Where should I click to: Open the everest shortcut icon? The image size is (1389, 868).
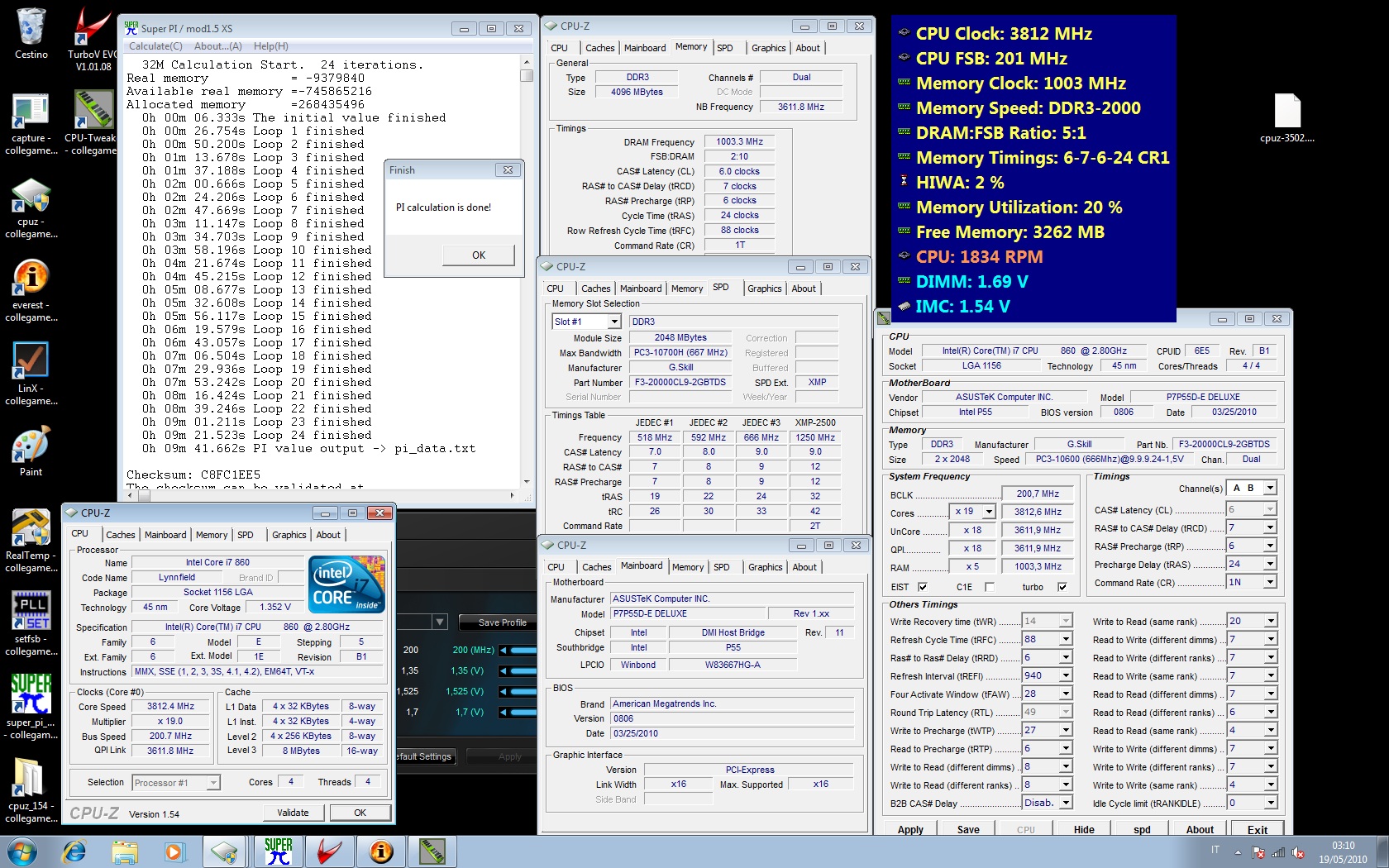[x=31, y=289]
